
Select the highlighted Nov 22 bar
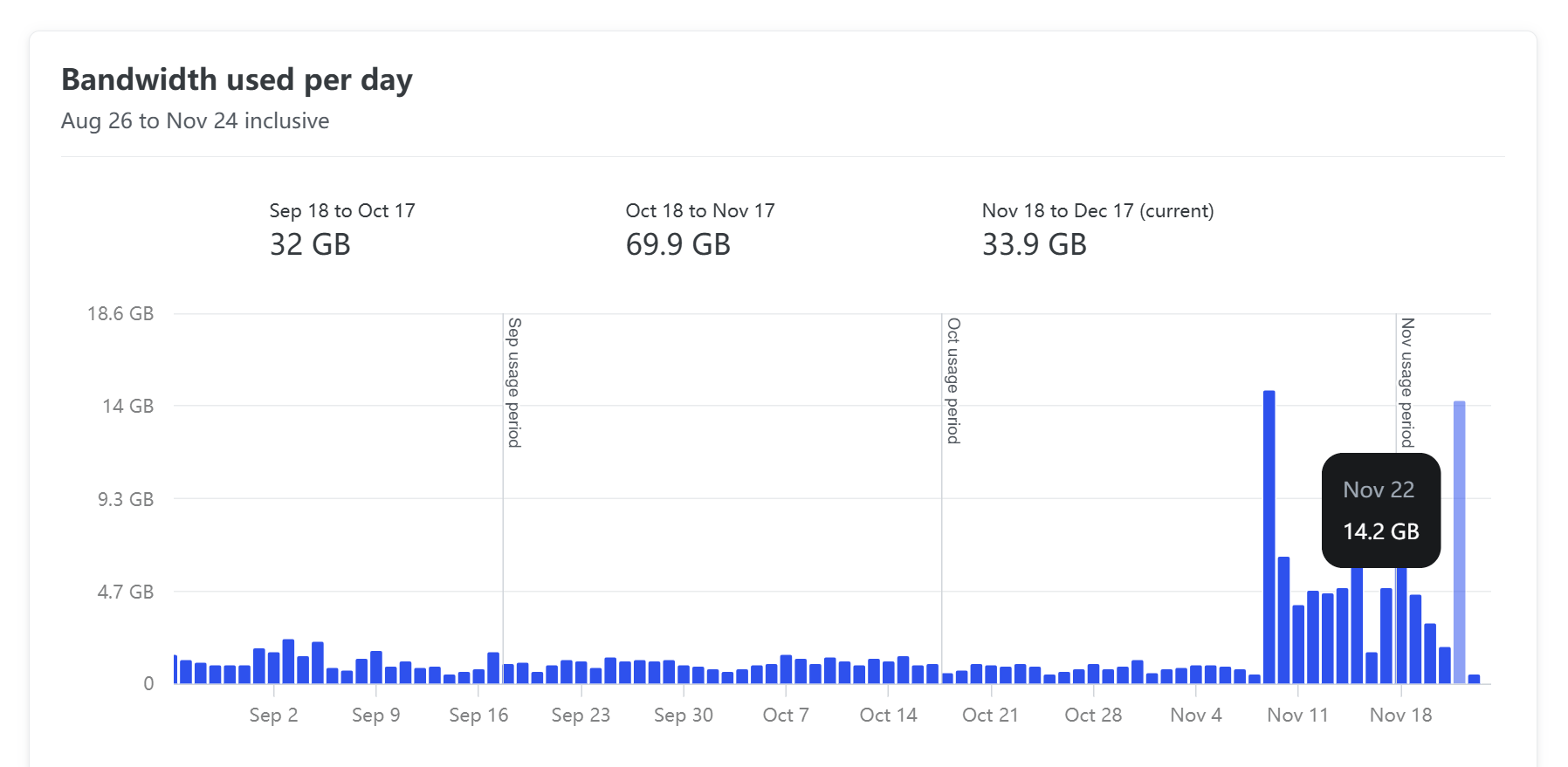1459,542
